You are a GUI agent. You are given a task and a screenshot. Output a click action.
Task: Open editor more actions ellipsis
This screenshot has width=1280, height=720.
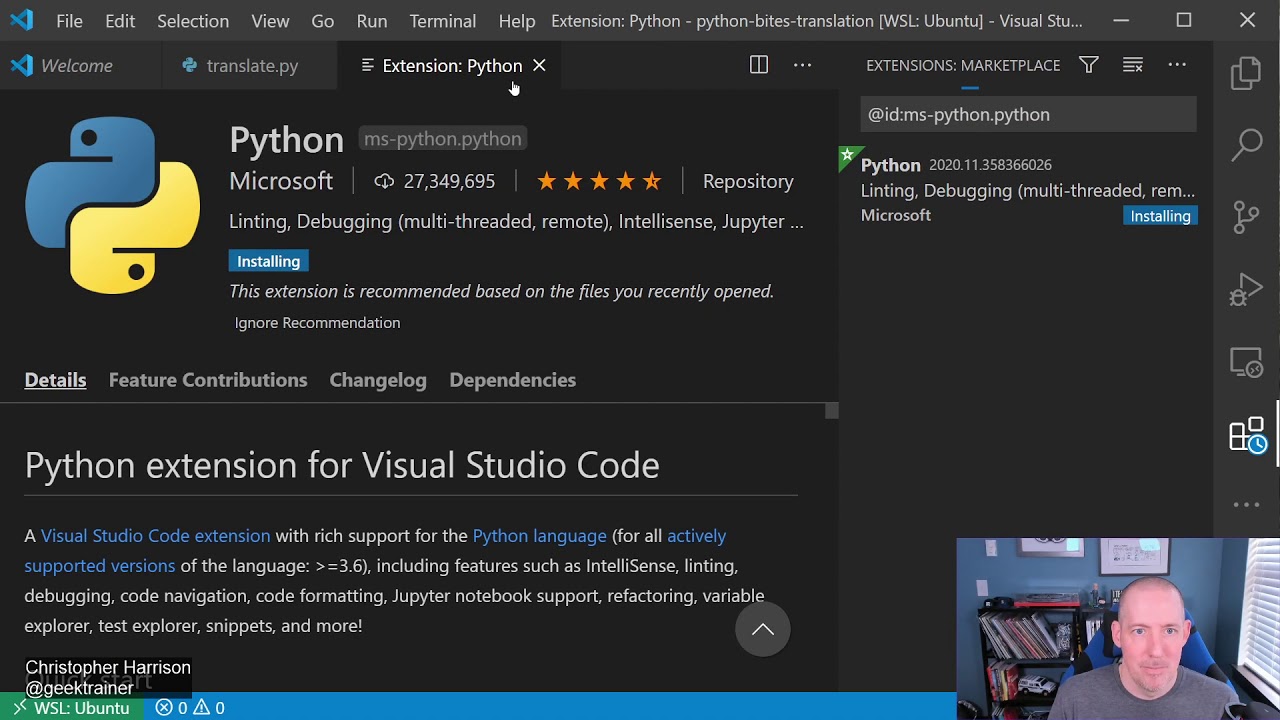point(803,65)
